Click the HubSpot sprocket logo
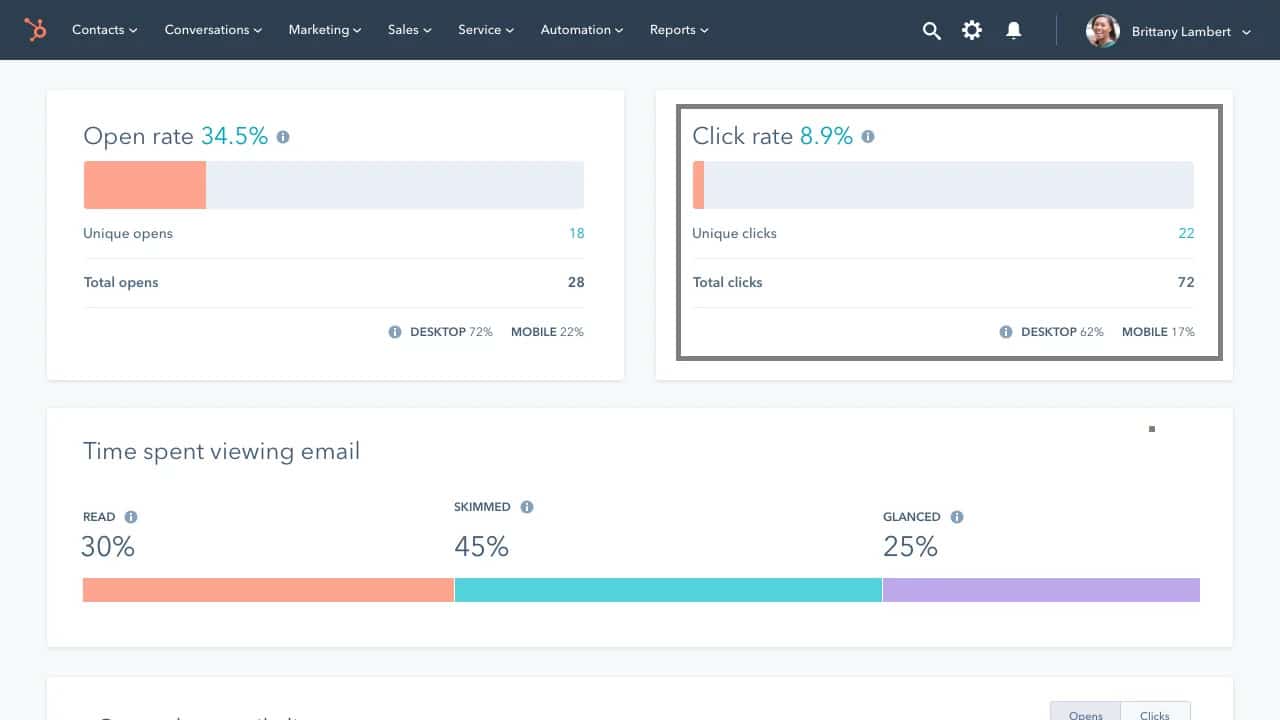1280x720 pixels. [35, 31]
